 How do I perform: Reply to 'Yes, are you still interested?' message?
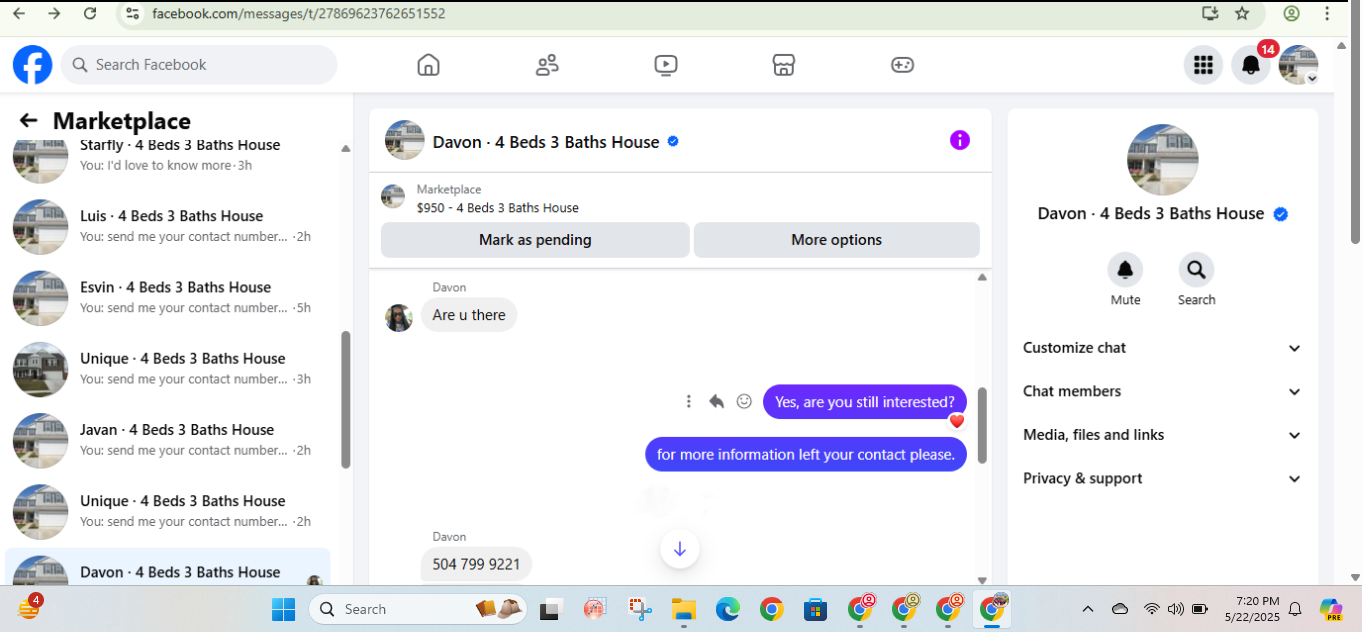716,401
